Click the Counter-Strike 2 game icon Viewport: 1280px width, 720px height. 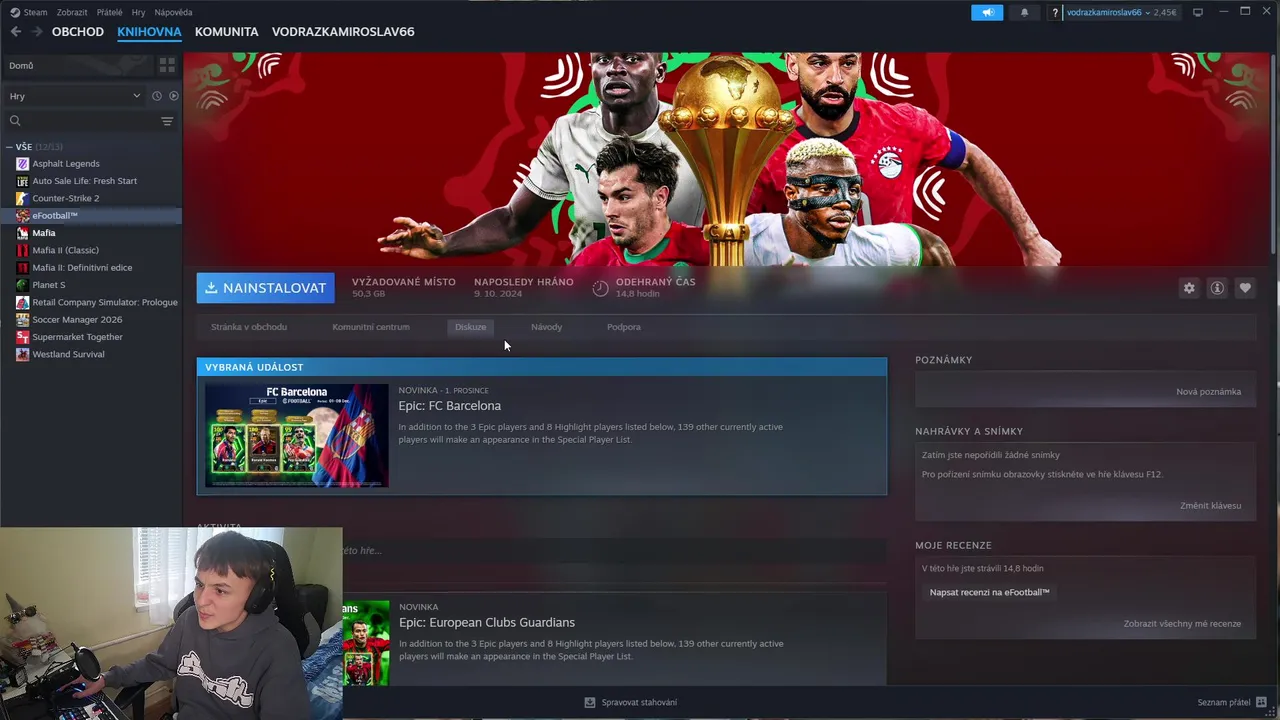(22, 198)
